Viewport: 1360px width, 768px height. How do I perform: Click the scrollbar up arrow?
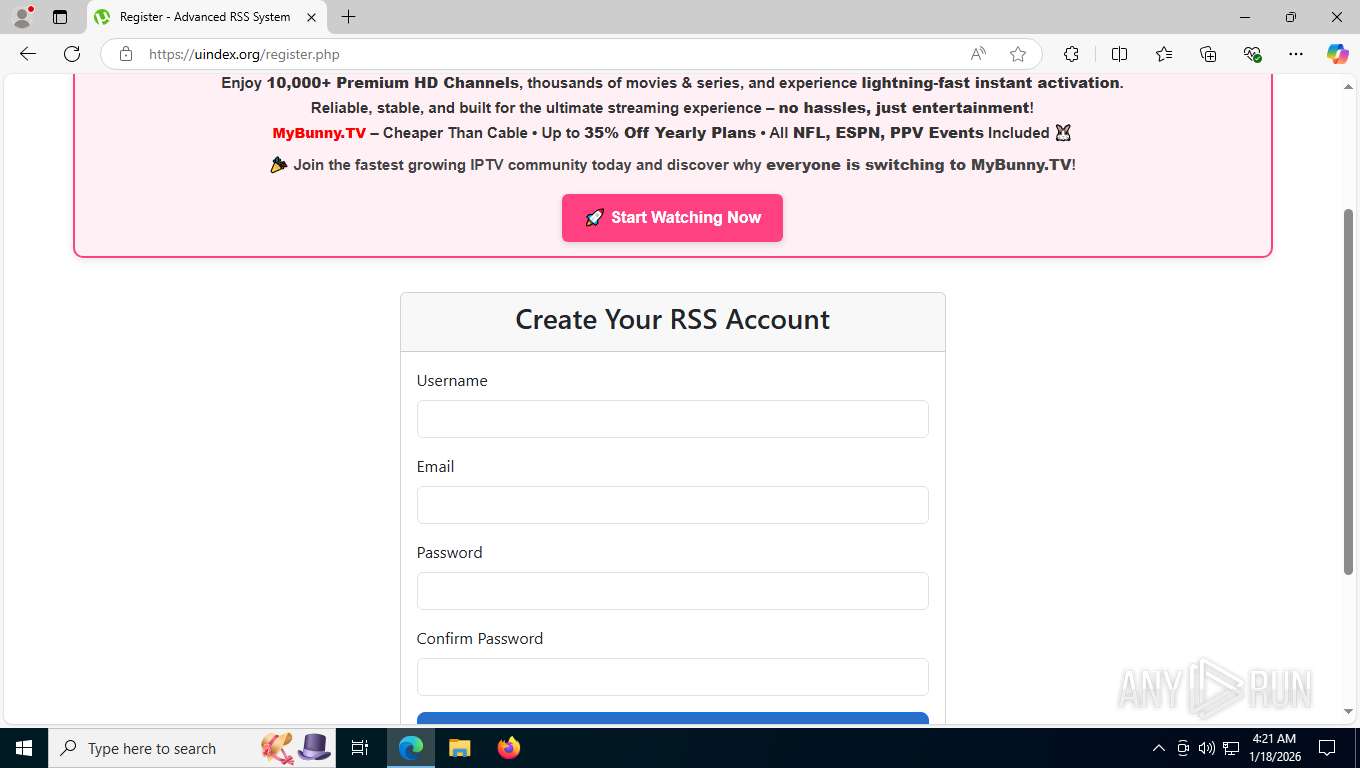(x=1348, y=87)
